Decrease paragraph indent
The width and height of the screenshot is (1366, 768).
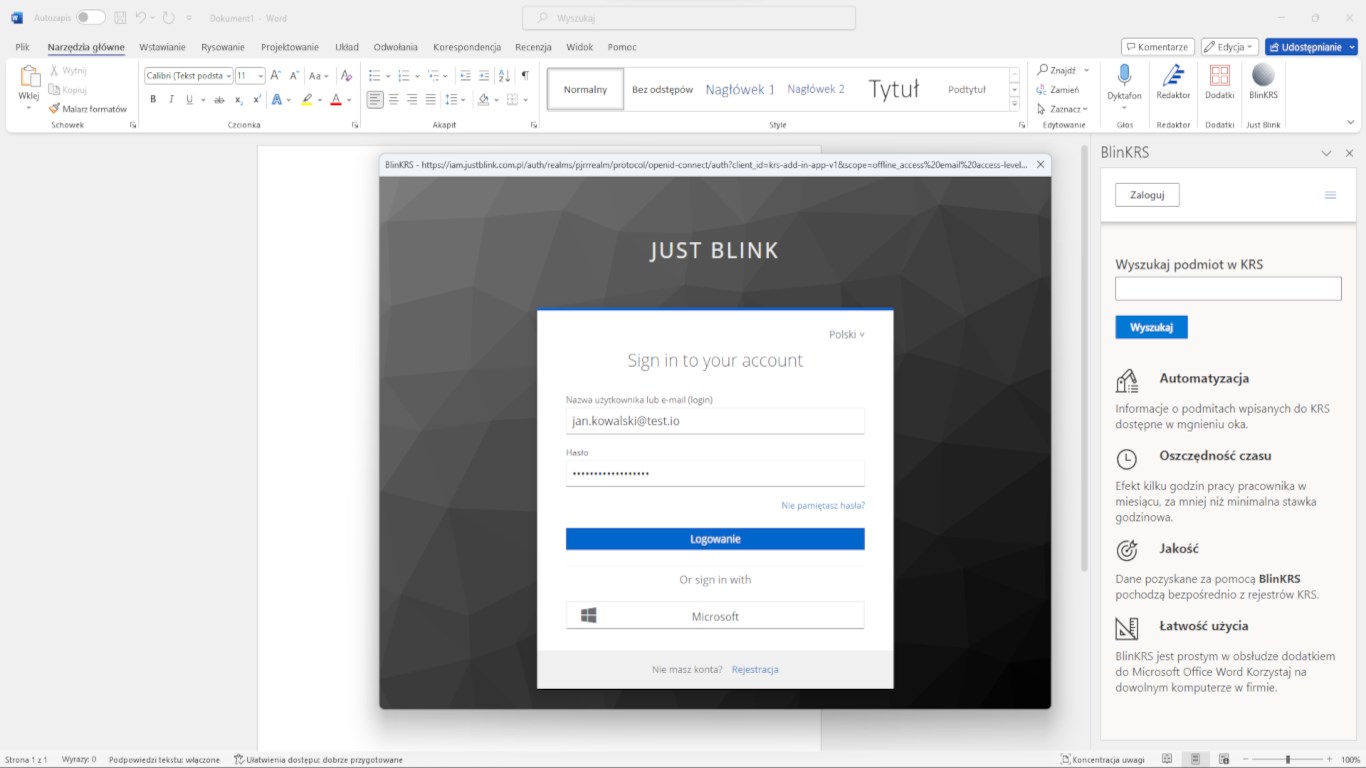[x=465, y=75]
